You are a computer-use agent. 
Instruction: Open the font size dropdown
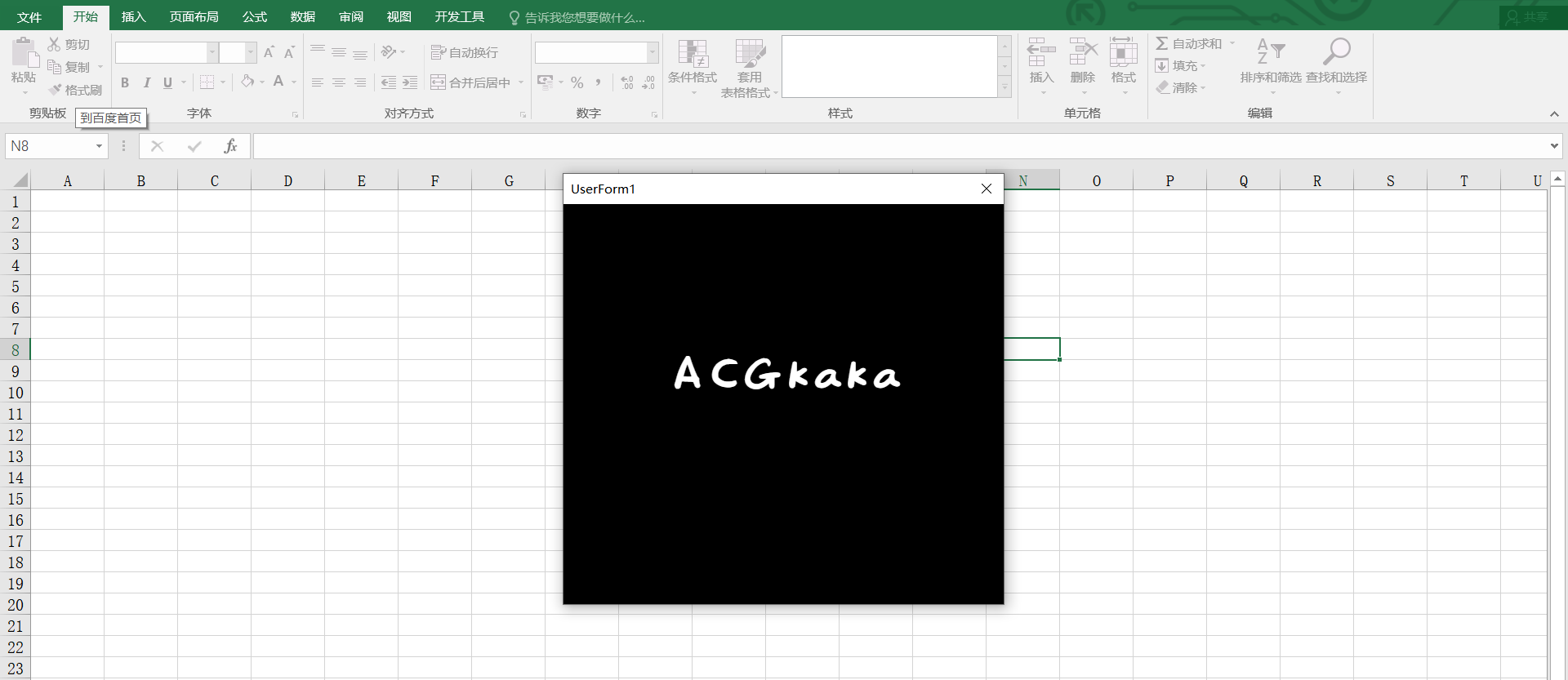click(251, 52)
